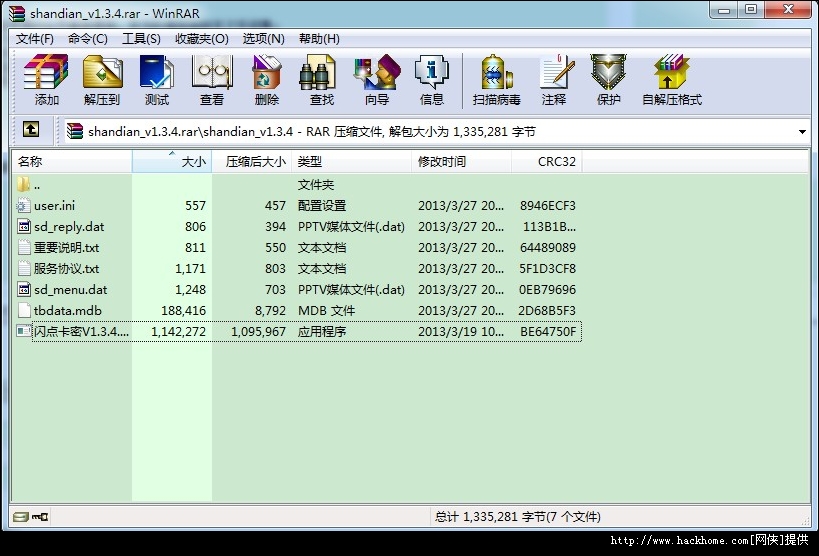The width and height of the screenshot is (819, 556).
Task: Click the 闪点卡密 application file icon
Action: click(24, 331)
